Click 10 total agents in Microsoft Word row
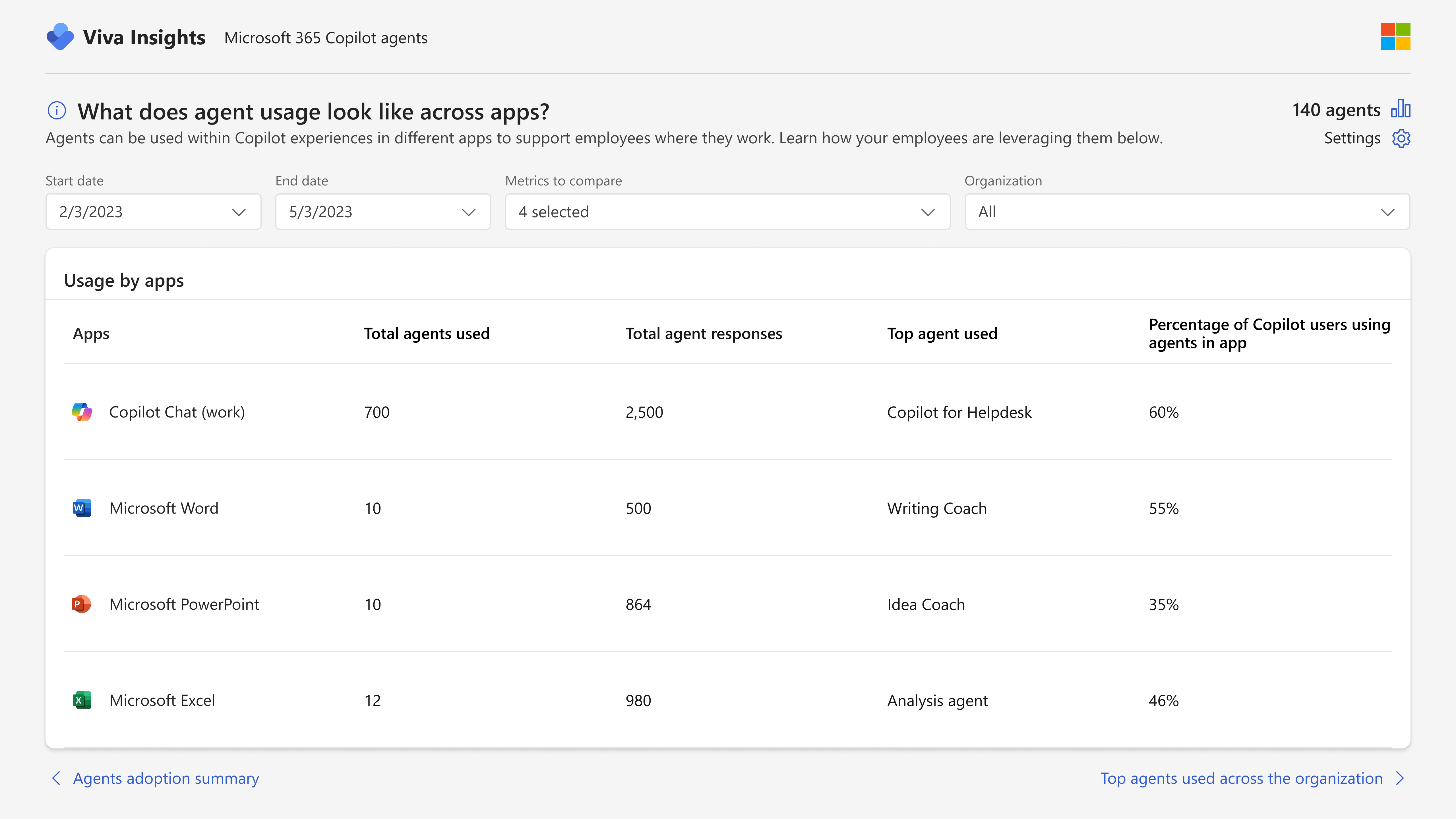Image resolution: width=1456 pixels, height=819 pixels. (x=373, y=508)
